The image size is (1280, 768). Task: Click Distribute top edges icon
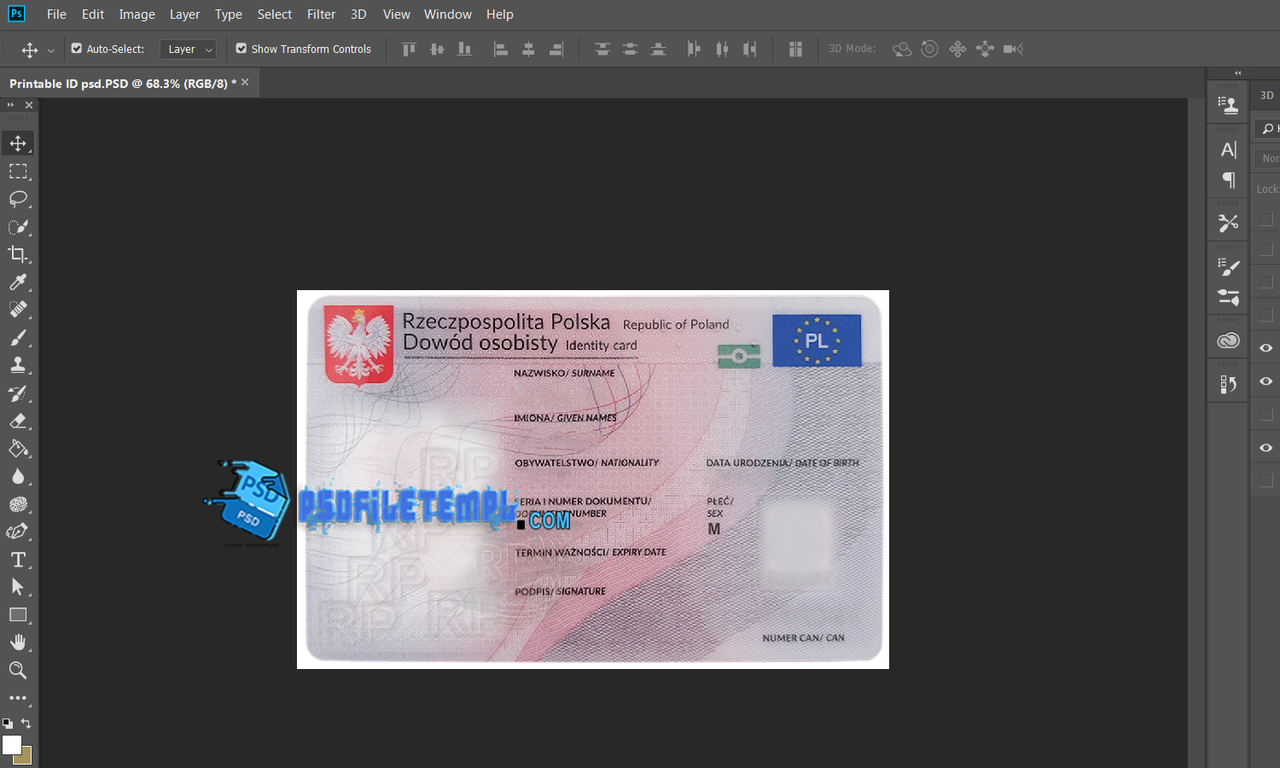pyautogui.click(x=602, y=49)
